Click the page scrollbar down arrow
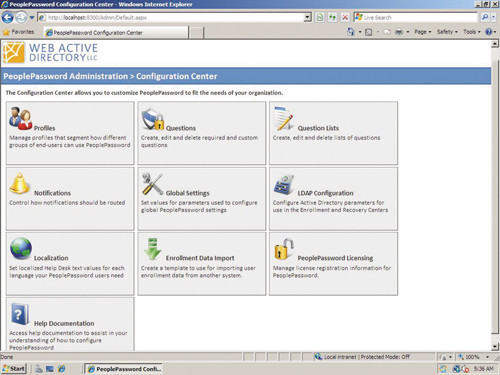The image size is (500, 375). (495, 347)
